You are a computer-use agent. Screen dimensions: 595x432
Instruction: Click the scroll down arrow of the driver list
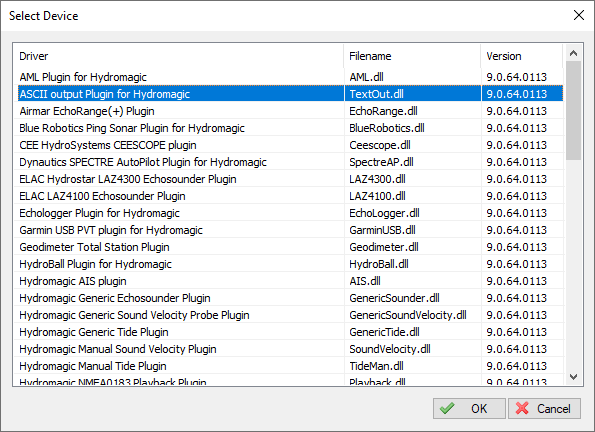[x=573, y=377]
